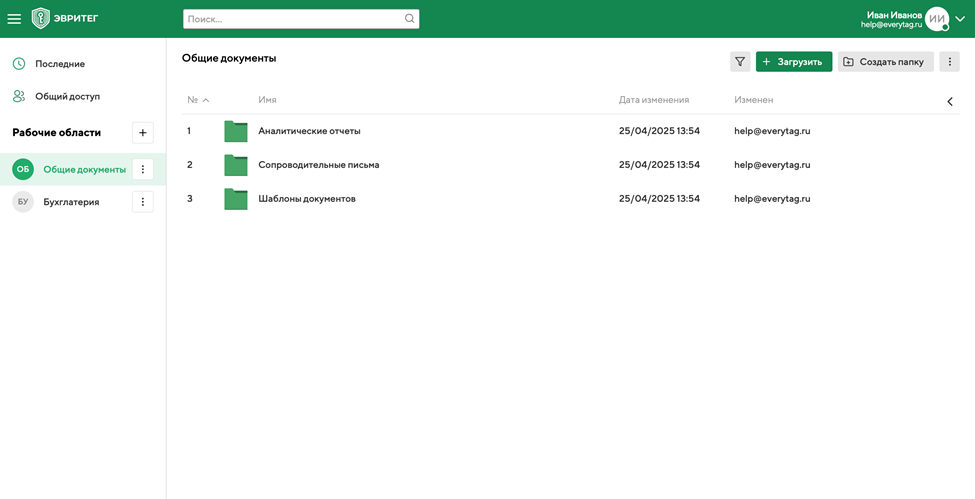This screenshot has height=499, width=975.
Task: Expand the user account dropdown arrow
Action: [960, 19]
